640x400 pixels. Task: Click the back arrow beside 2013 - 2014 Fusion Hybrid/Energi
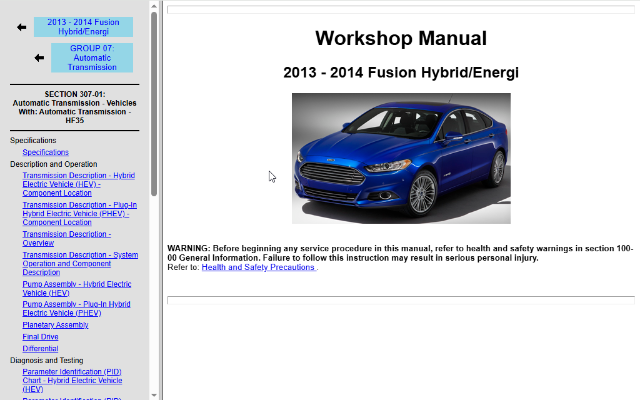(22, 27)
